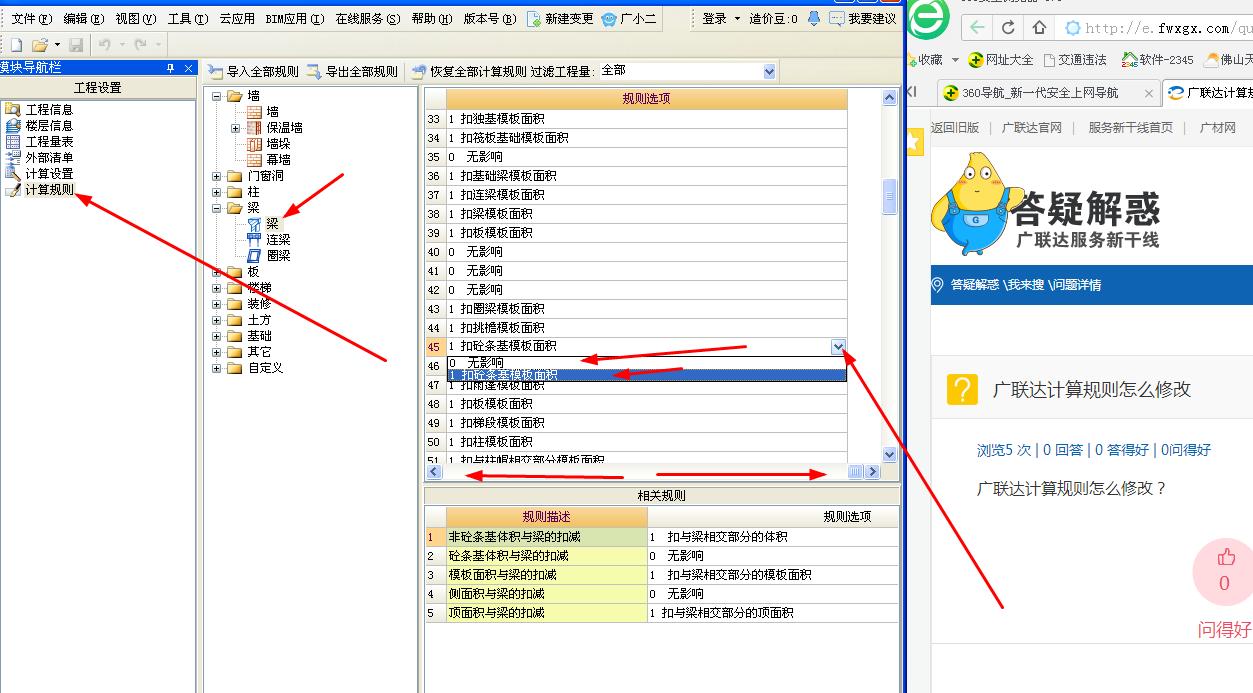Open the 编辑 menu
Image resolution: width=1253 pixels, height=693 pixels.
coord(83,19)
